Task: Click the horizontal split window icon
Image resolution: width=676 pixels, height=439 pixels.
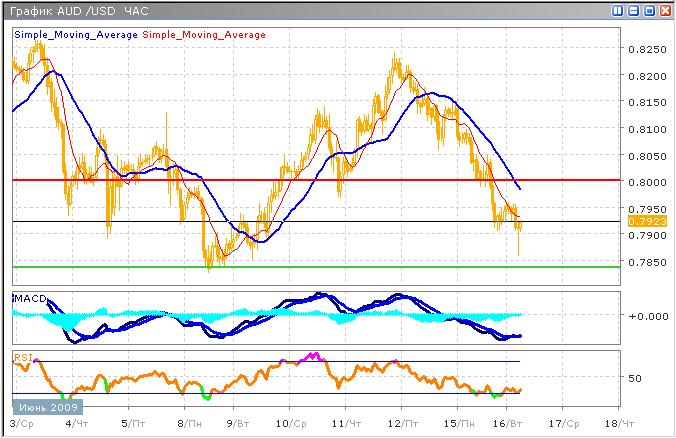Action: 633,10
